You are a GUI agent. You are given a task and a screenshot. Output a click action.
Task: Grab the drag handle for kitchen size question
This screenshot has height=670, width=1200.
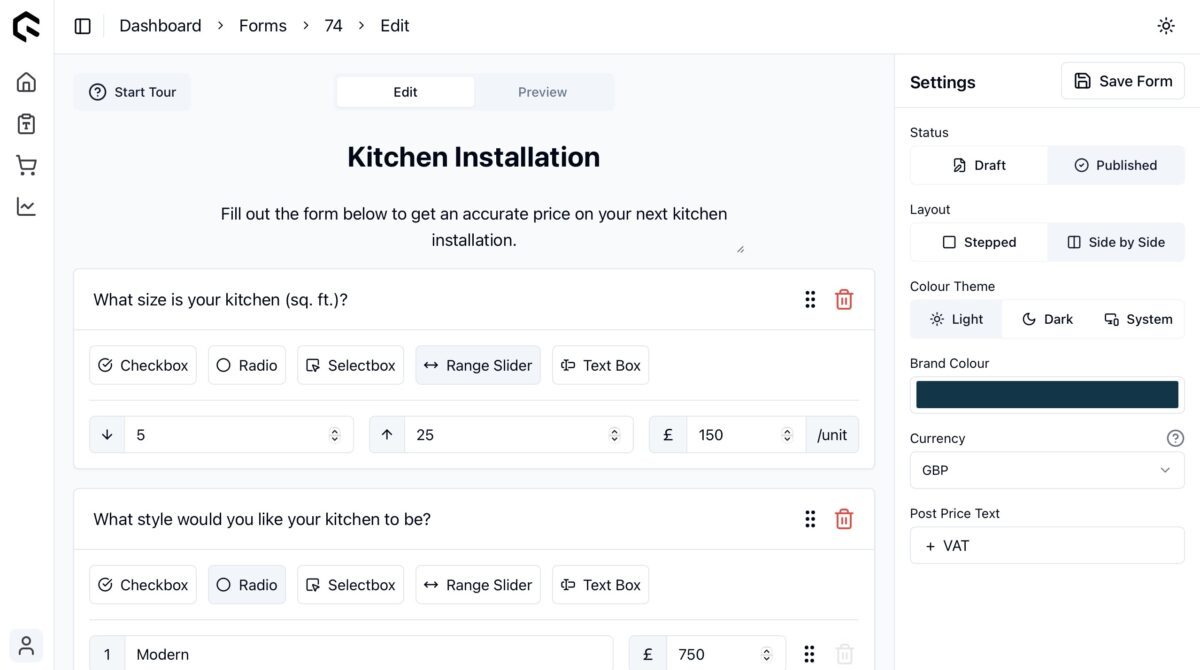(810, 299)
